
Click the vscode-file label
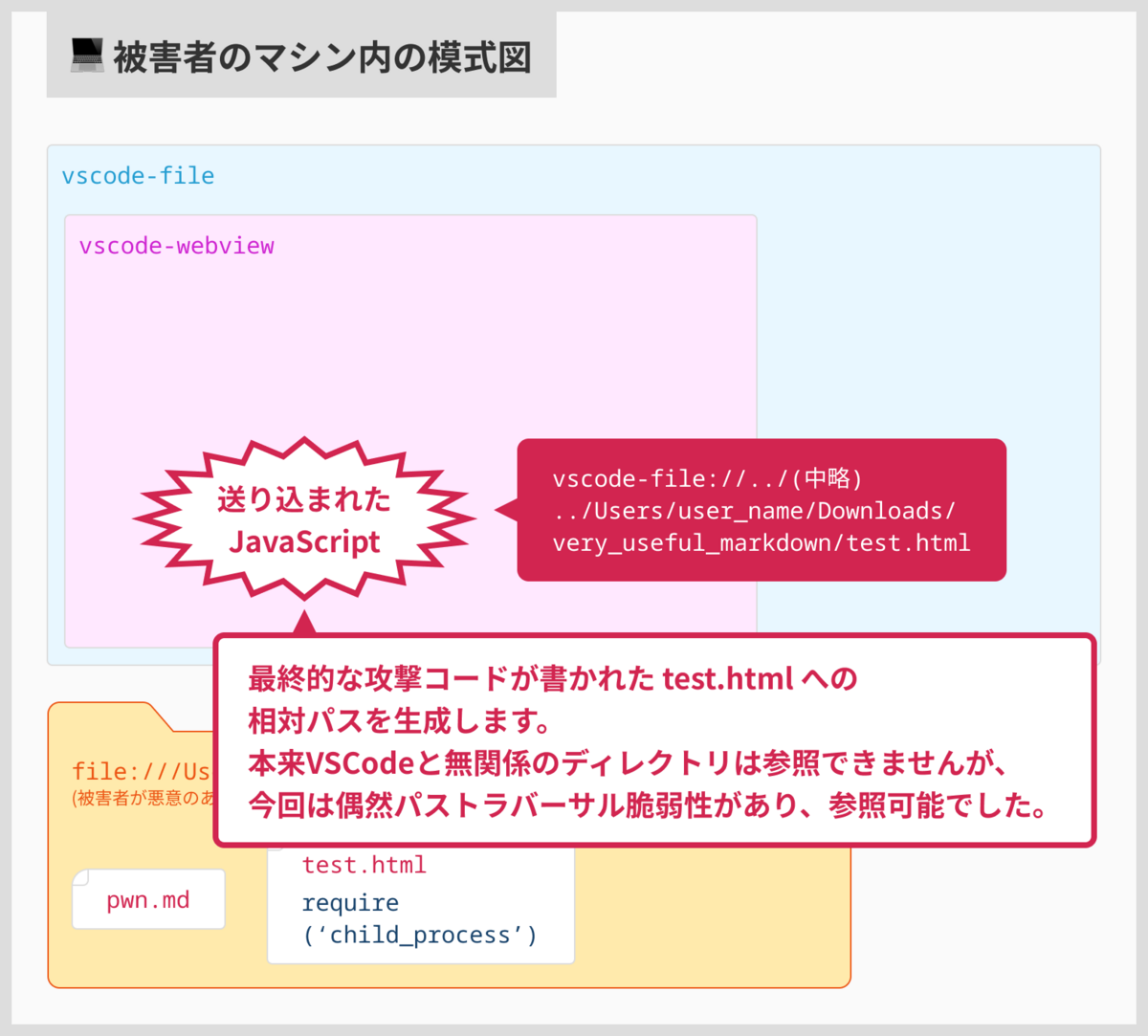pos(138,176)
